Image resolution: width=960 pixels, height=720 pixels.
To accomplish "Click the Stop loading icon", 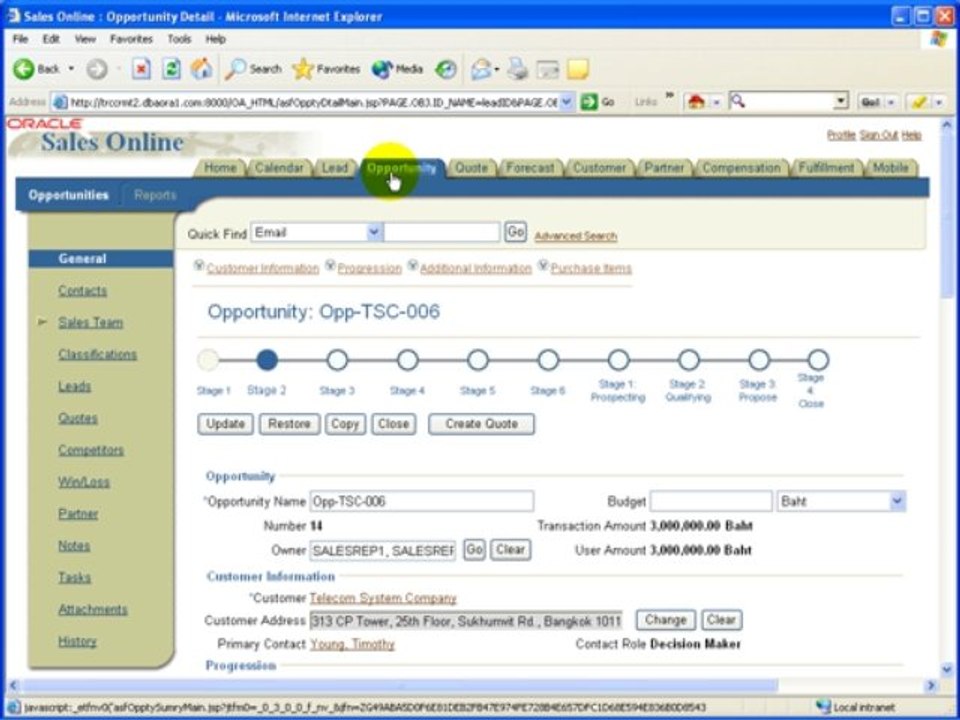I will point(141,69).
